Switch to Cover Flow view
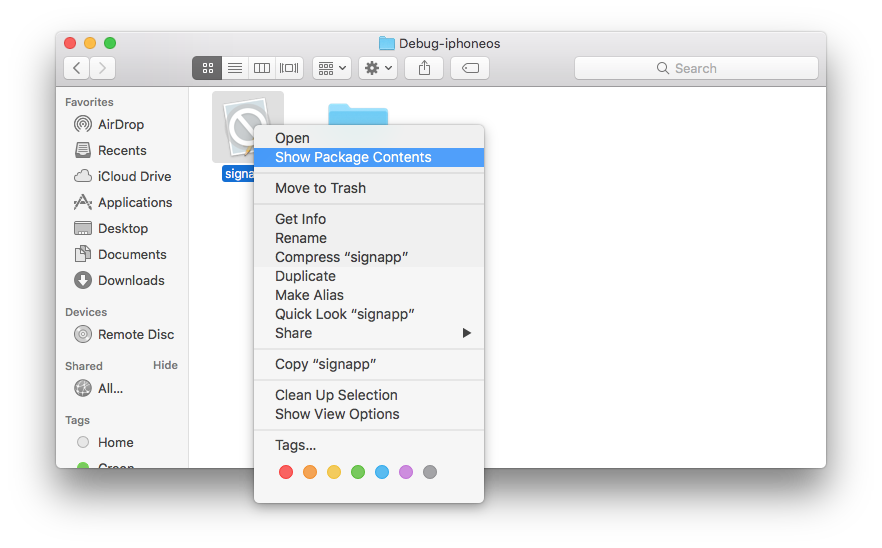This screenshot has width=882, height=548. [x=290, y=68]
